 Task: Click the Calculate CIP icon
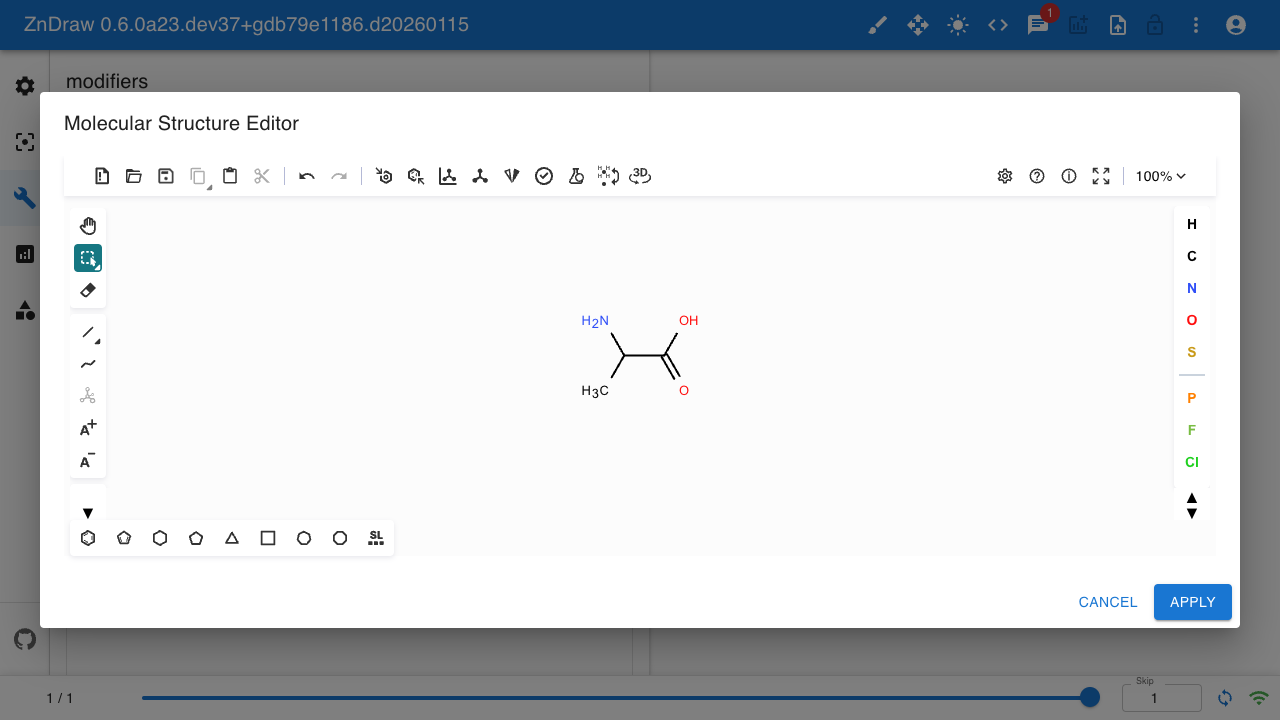512,176
